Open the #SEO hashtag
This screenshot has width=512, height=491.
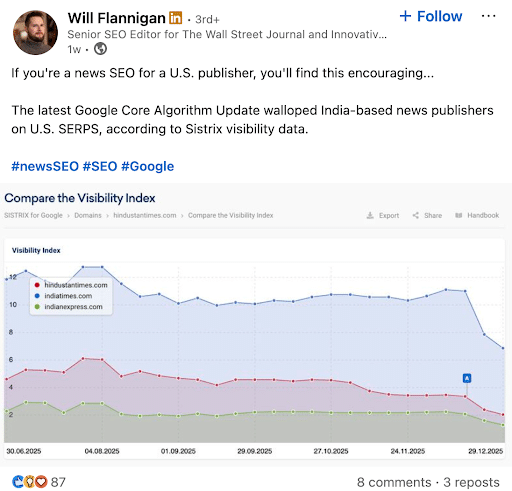point(100,166)
